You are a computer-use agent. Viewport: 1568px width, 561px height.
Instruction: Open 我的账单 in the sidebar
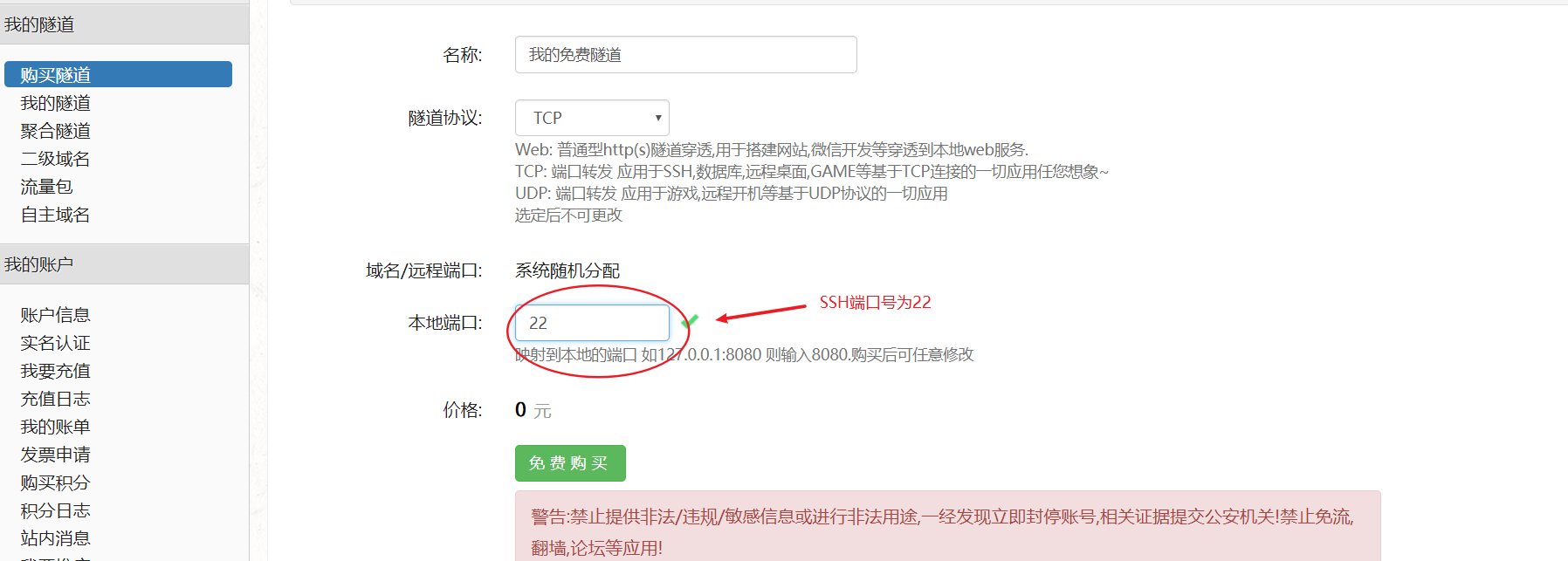(x=56, y=427)
